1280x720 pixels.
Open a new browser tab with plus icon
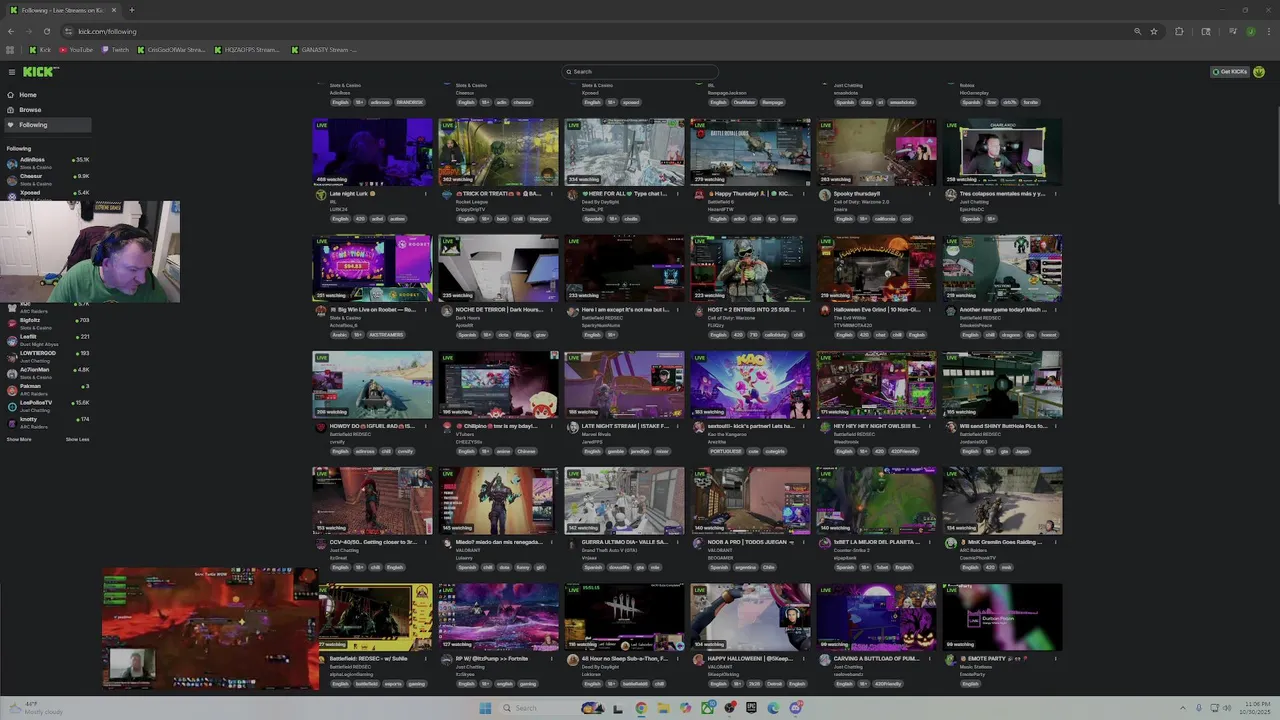(x=131, y=10)
